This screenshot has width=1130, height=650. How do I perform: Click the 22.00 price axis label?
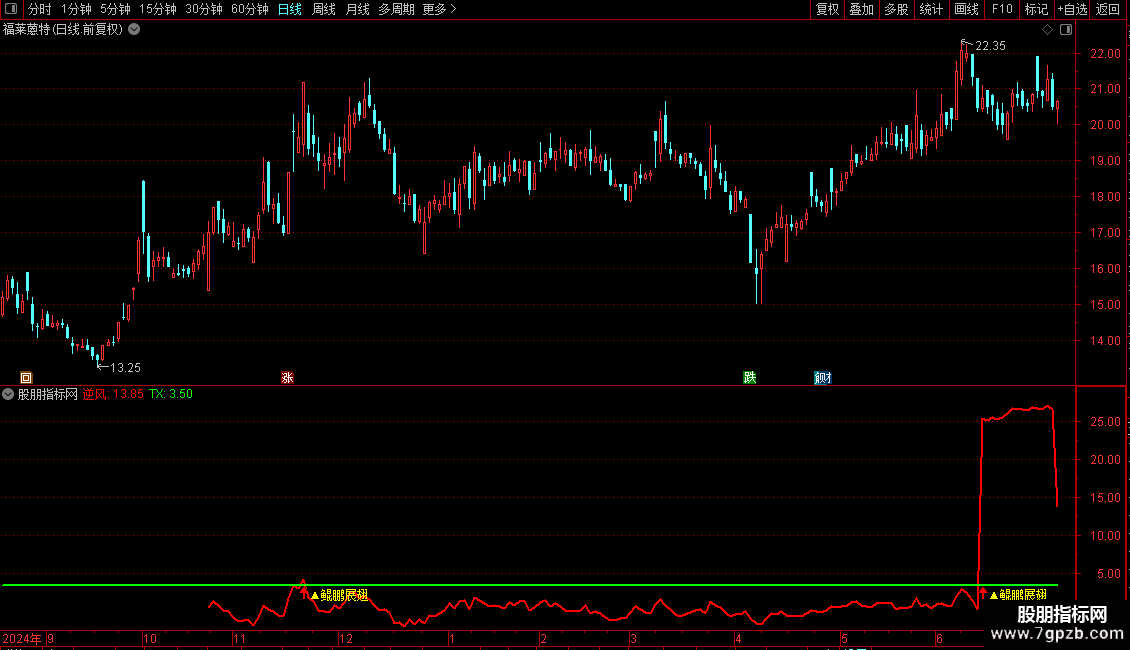[x=1105, y=53]
